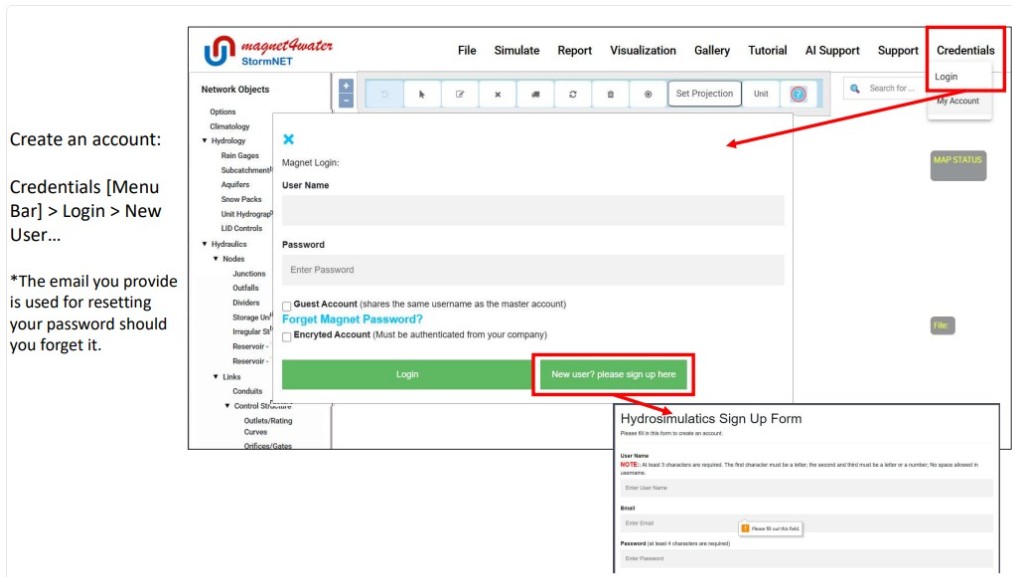Viewport: 1012px width, 577px height.
Task: Click the Enter Password field in login
Action: (532, 270)
